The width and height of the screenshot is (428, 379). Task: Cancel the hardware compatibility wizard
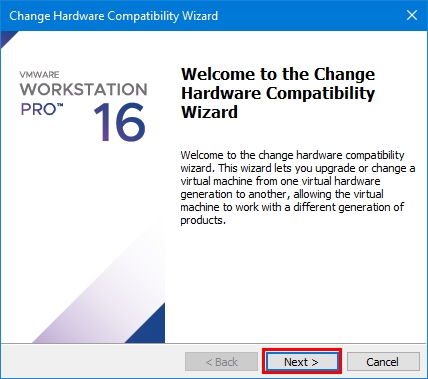(383, 362)
